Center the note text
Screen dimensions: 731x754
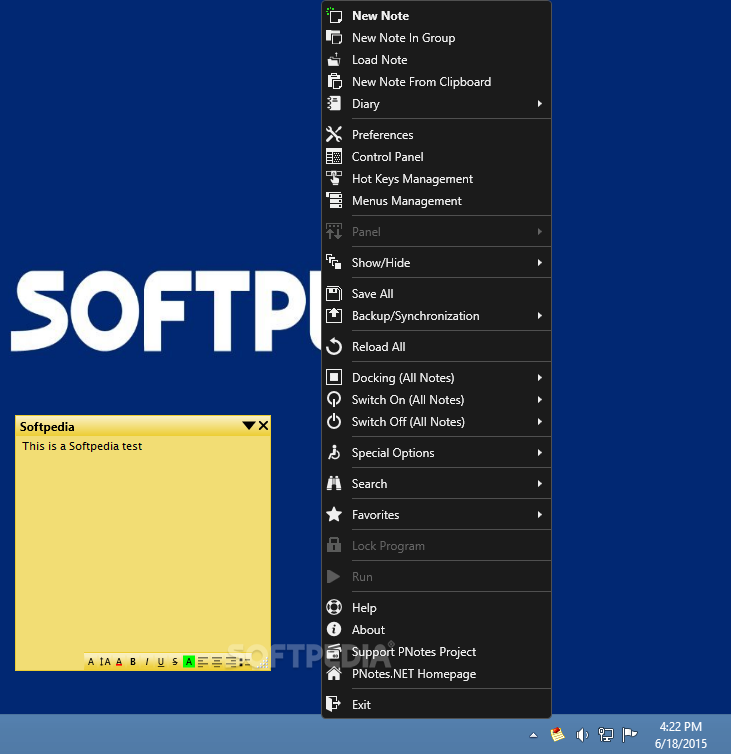click(217, 662)
